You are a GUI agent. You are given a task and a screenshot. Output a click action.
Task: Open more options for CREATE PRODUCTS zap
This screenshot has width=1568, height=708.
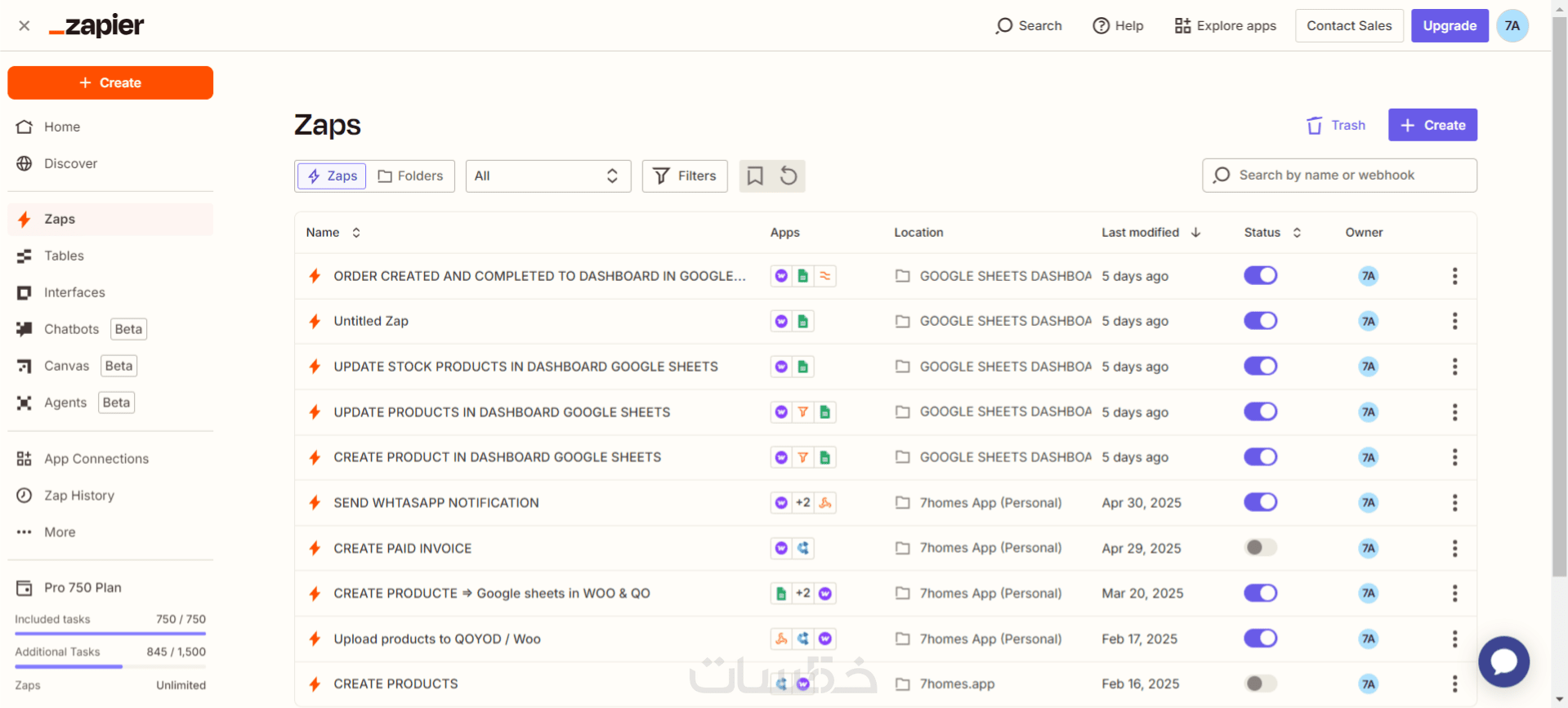click(1454, 684)
